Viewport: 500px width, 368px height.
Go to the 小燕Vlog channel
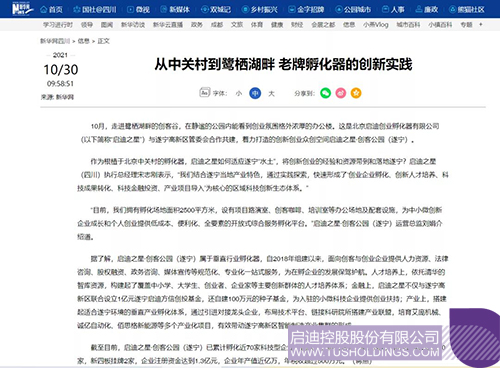376,25
